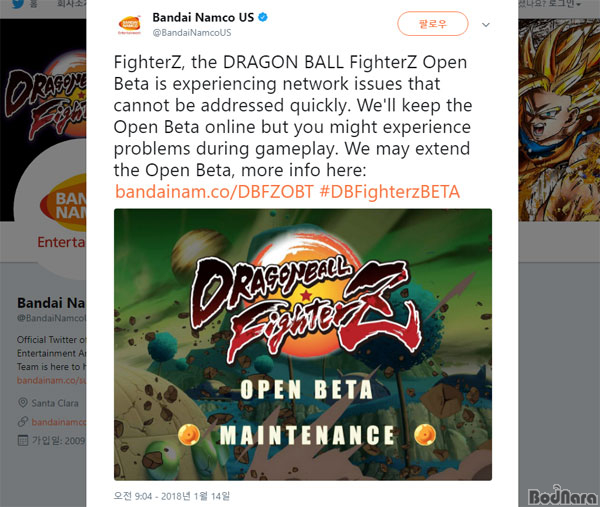Click the location pin icon beside Santa Clara
The width and height of the screenshot is (600, 507).
click(x=23, y=403)
